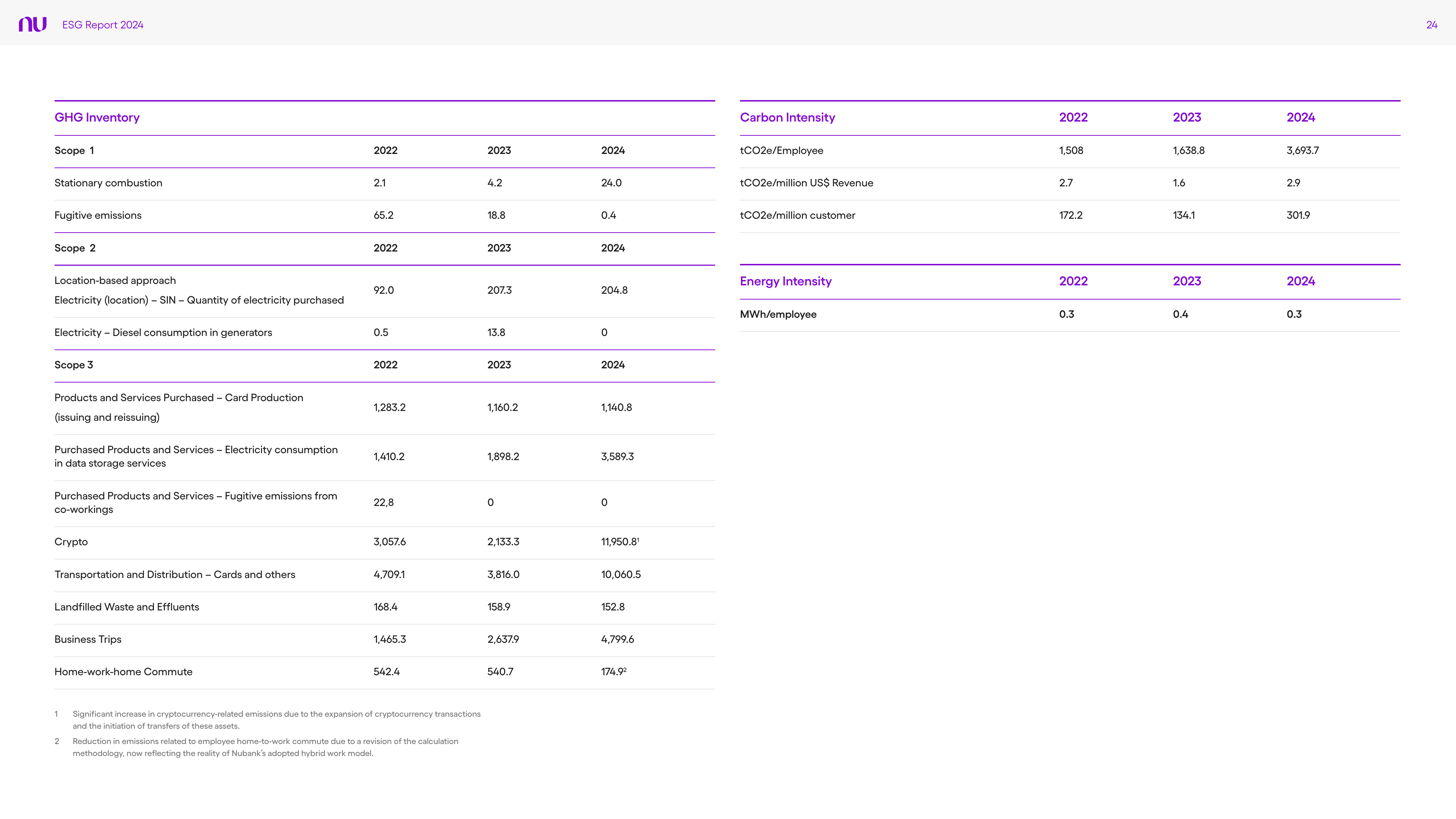Click Landfilled Waste and Effluents label
The width and height of the screenshot is (1456, 819).
(x=127, y=607)
